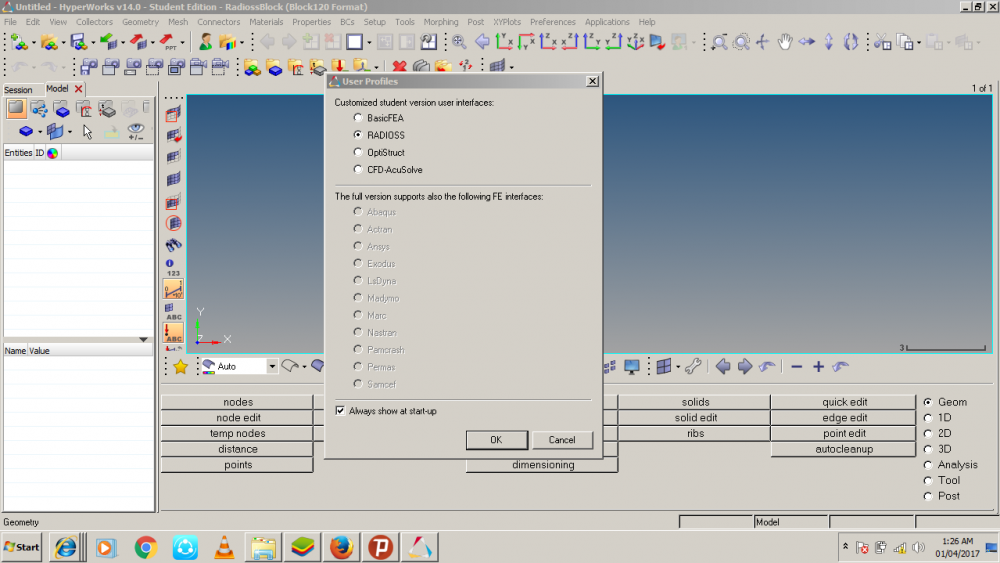Viewport: 1000px width, 563px height.
Task: Click the User Profiles person icon
Action: (x=205, y=42)
